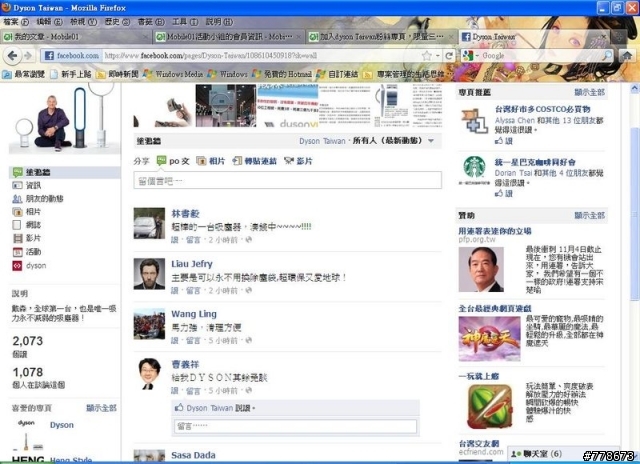Click the page vertical scrollbar thumb
This screenshot has height=464, width=640.
tap(635, 214)
